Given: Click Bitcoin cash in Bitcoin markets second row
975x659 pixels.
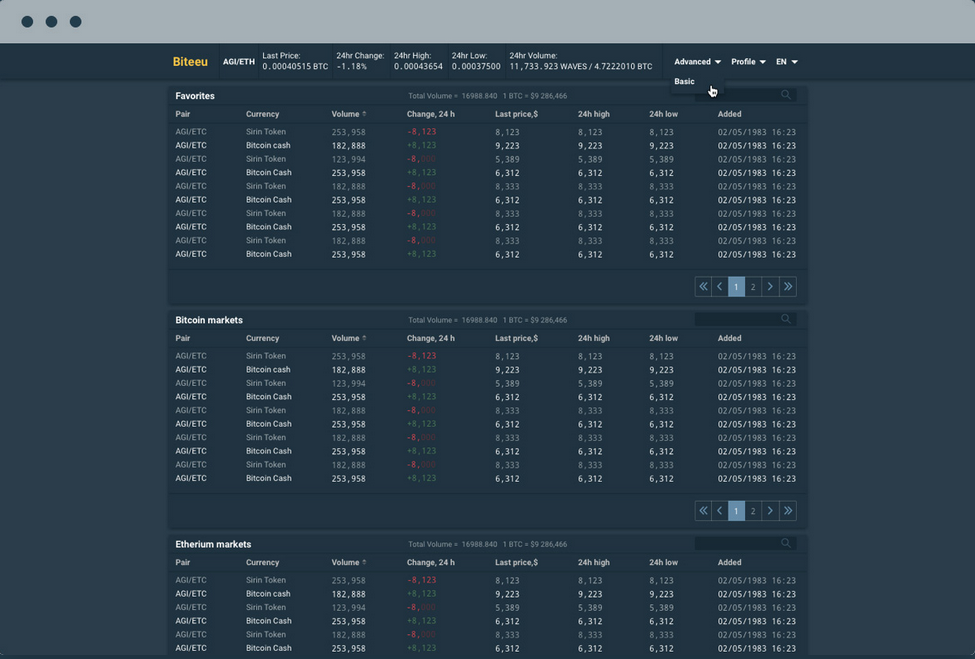Looking at the screenshot, I should coord(268,369).
